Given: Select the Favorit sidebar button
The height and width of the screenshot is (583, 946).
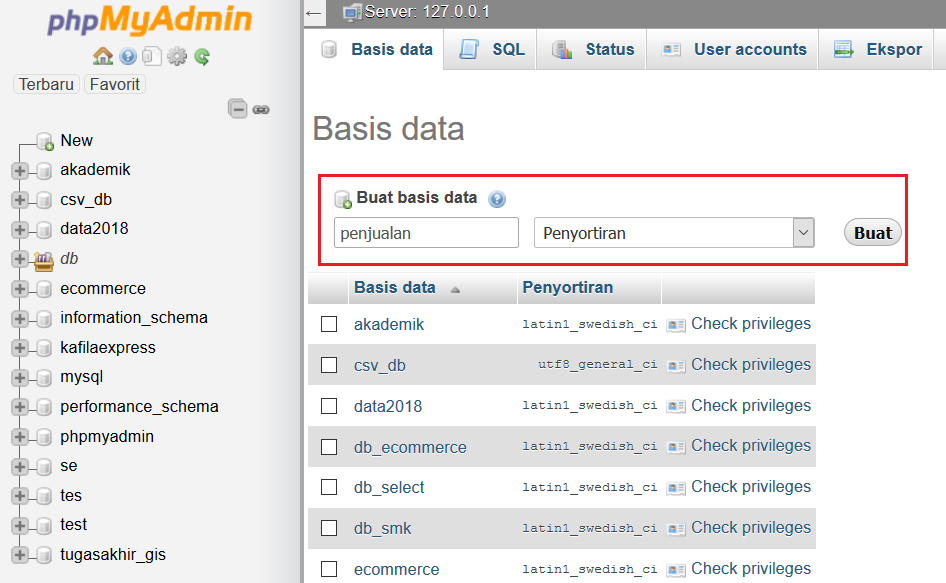Looking at the screenshot, I should click(x=115, y=84).
